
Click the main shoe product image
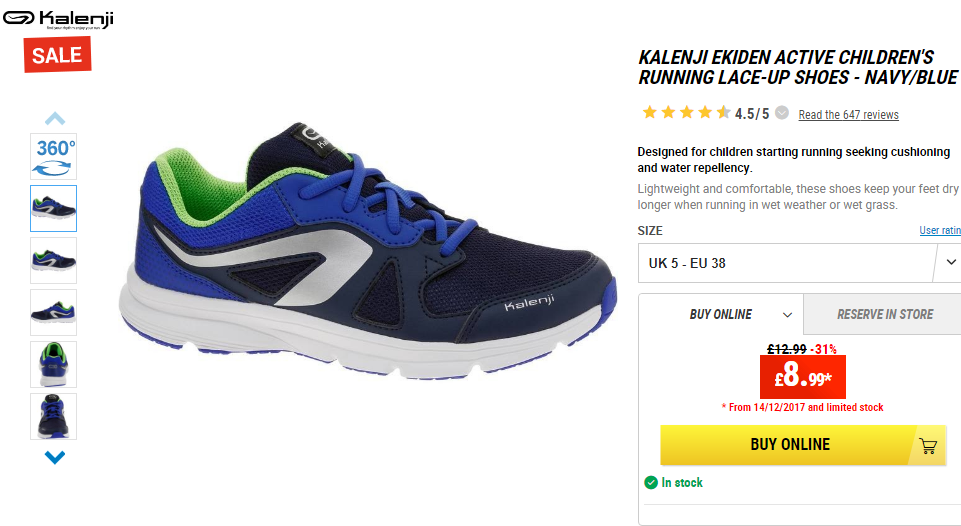(x=368, y=251)
